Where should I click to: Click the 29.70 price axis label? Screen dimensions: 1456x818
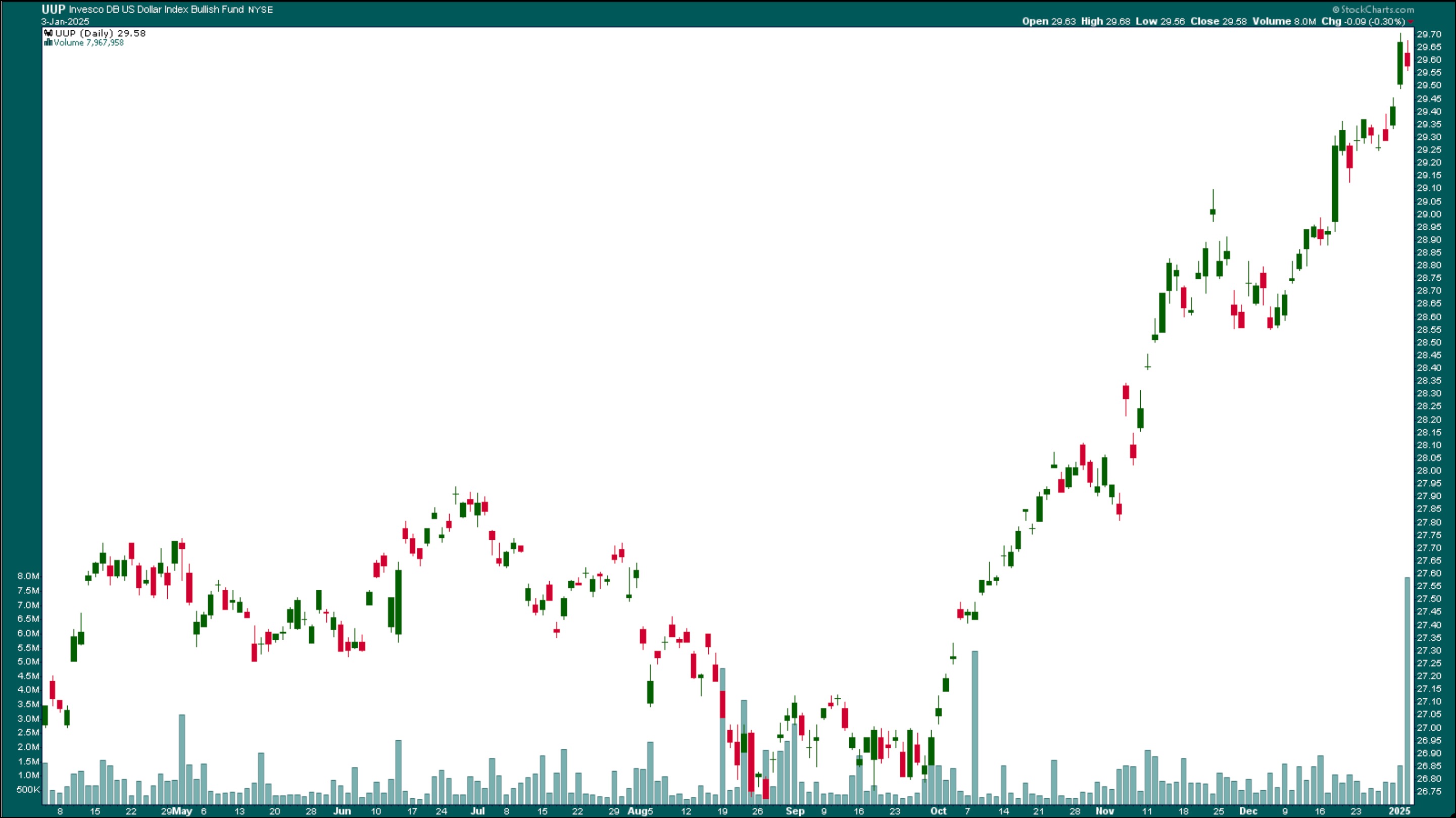tap(1428, 34)
